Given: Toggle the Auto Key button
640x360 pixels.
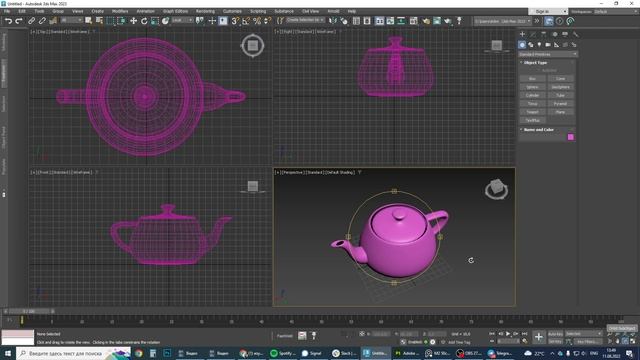Looking at the screenshot, I should (555, 334).
